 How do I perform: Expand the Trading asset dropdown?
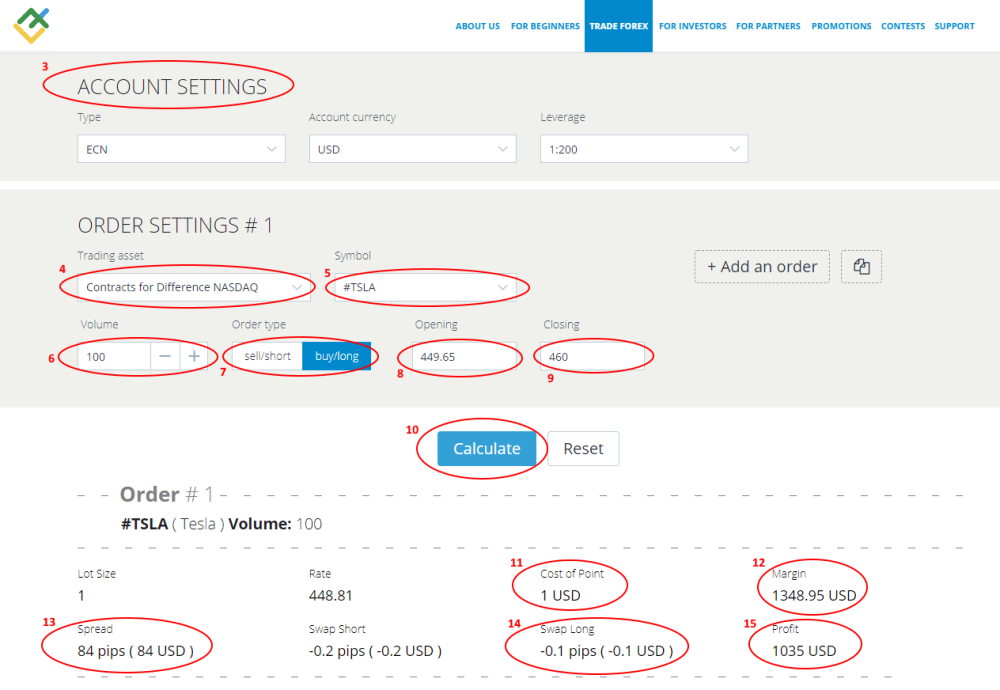click(x=183, y=288)
